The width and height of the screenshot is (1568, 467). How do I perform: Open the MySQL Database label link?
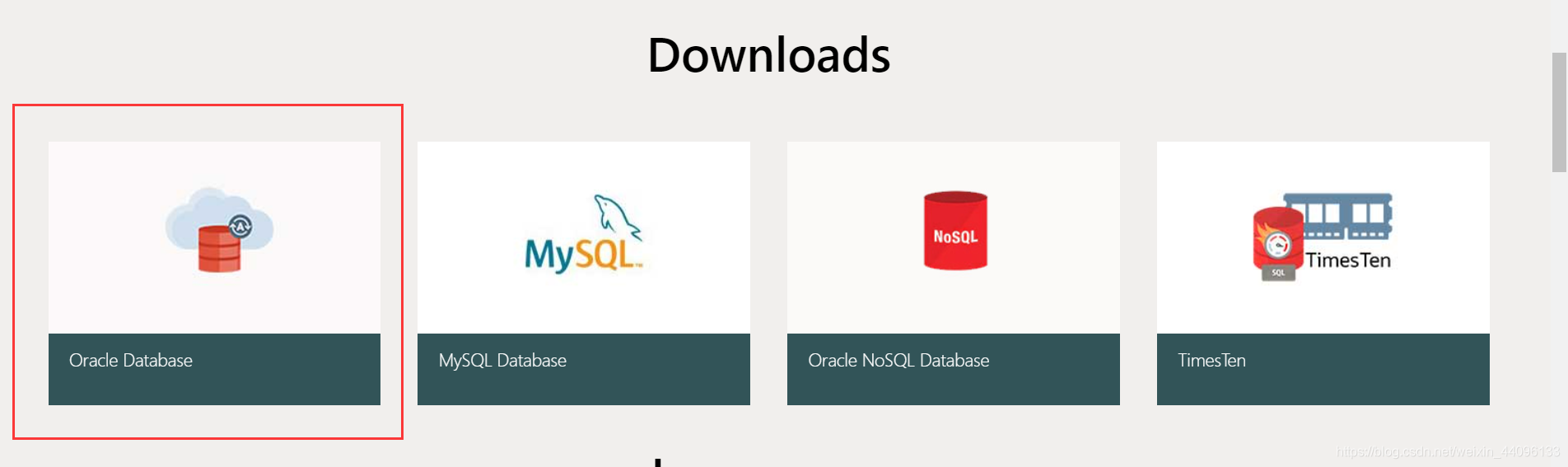[x=502, y=361]
